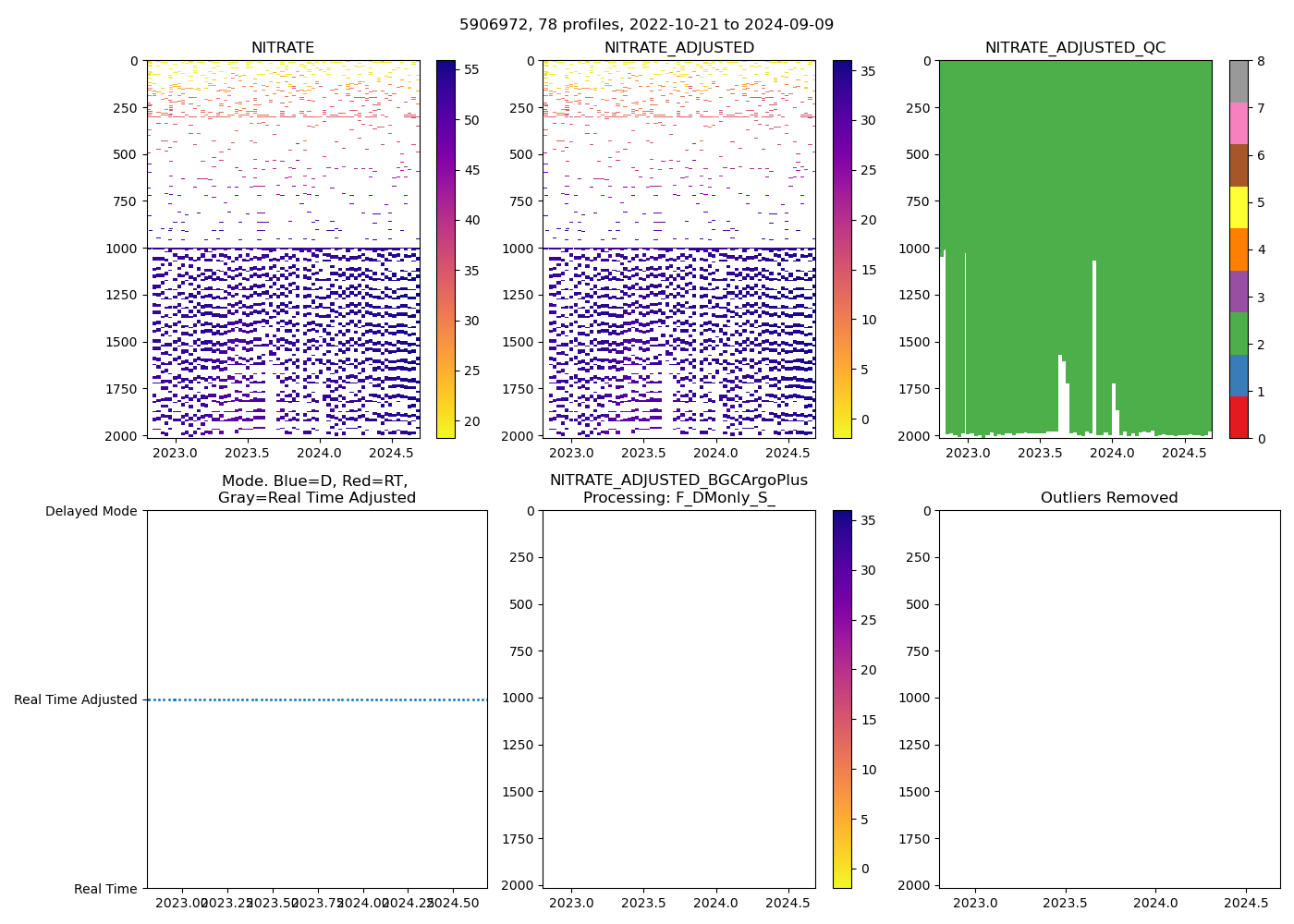Image resolution: width=1294 pixels, height=924 pixels.
Task: Click the blue swatch in QC colorbar
Action: pyautogui.click(x=1239, y=375)
